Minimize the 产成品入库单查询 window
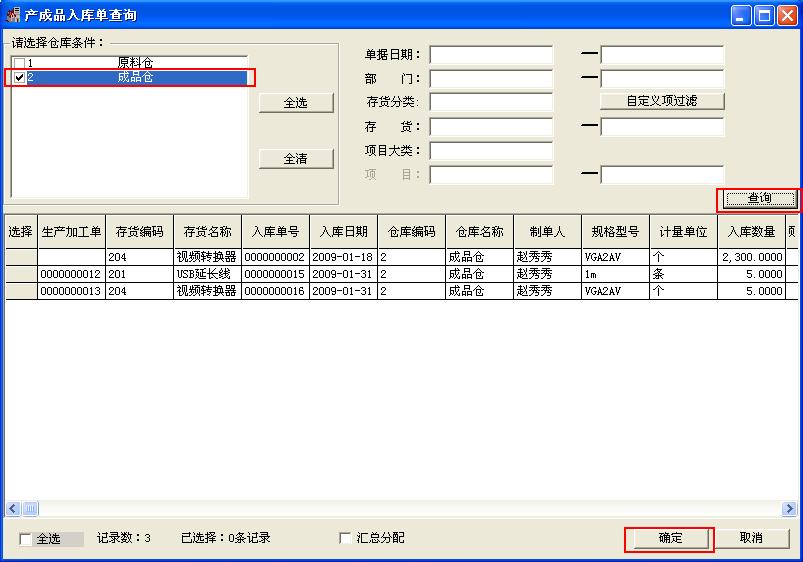This screenshot has height=562, width=803. tap(741, 15)
